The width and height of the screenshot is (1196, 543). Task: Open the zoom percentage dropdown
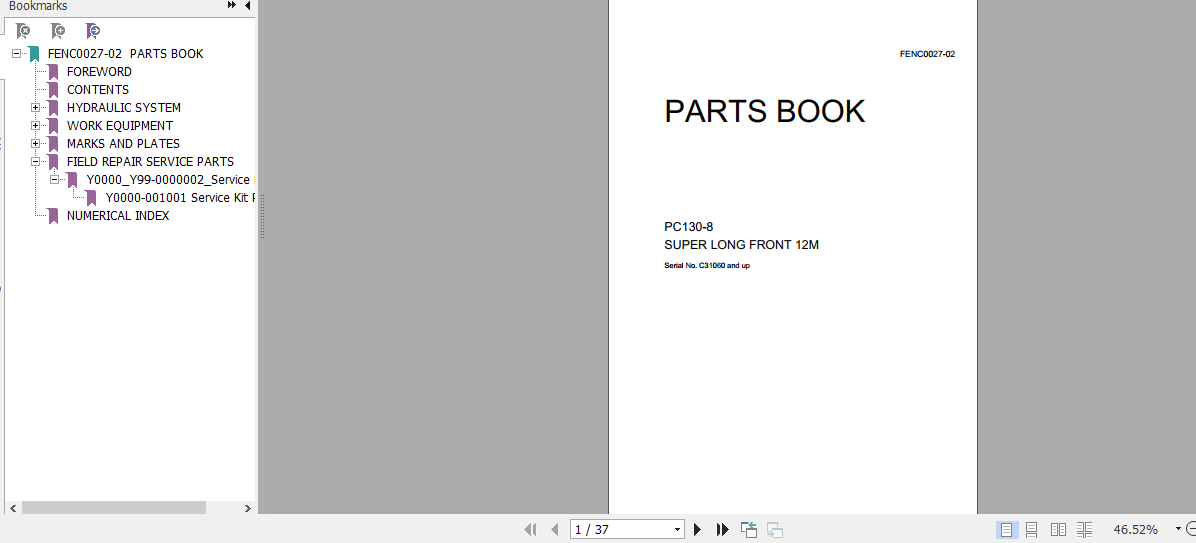pyautogui.click(x=1178, y=529)
